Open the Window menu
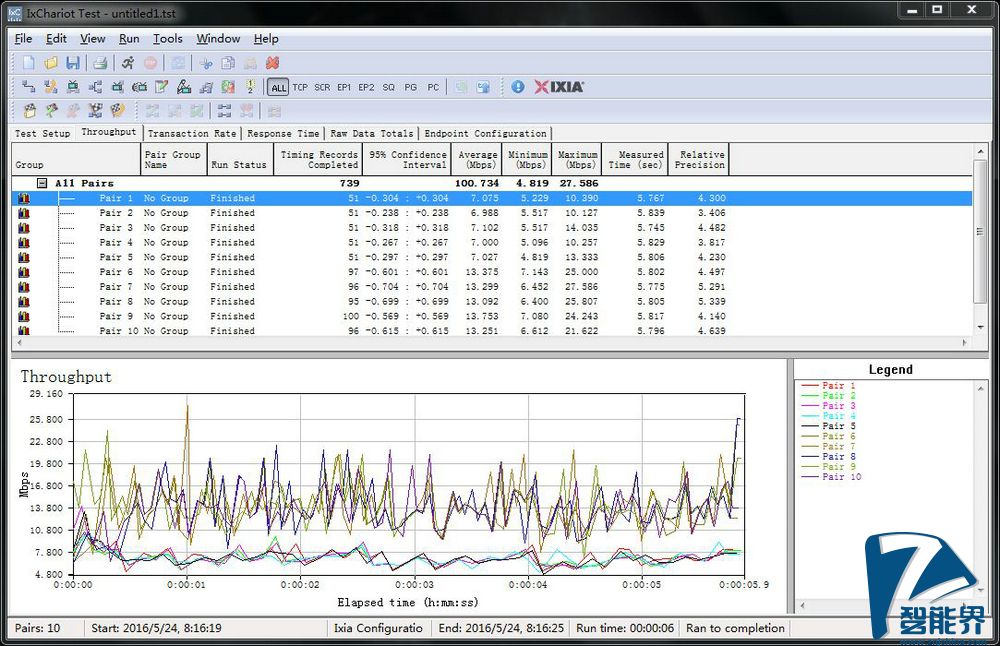Viewport: 1000px width, 646px height. 218,39
